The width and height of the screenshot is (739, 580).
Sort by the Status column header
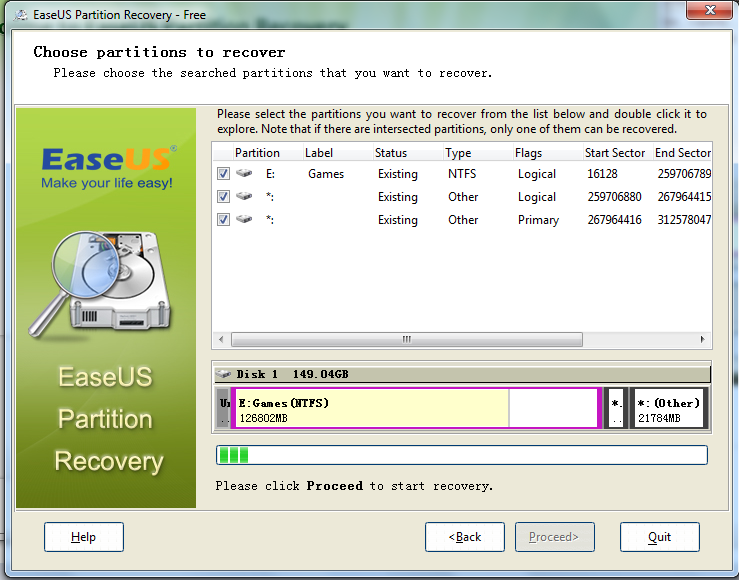point(408,153)
